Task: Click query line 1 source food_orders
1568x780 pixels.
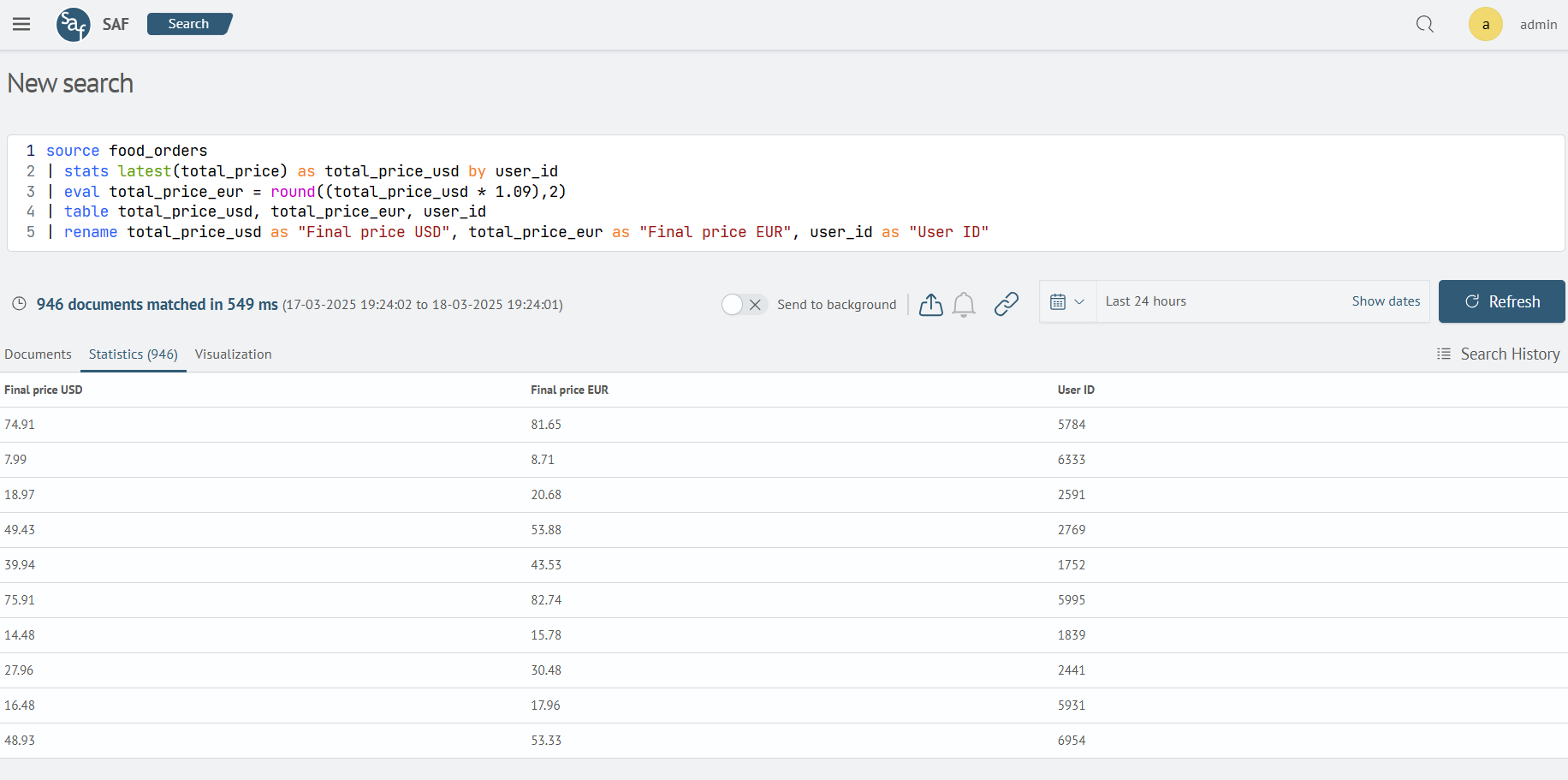Action: tap(127, 151)
